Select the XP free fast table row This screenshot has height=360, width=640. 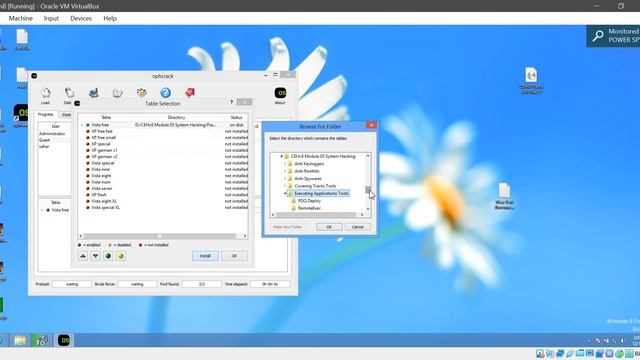[164, 131]
